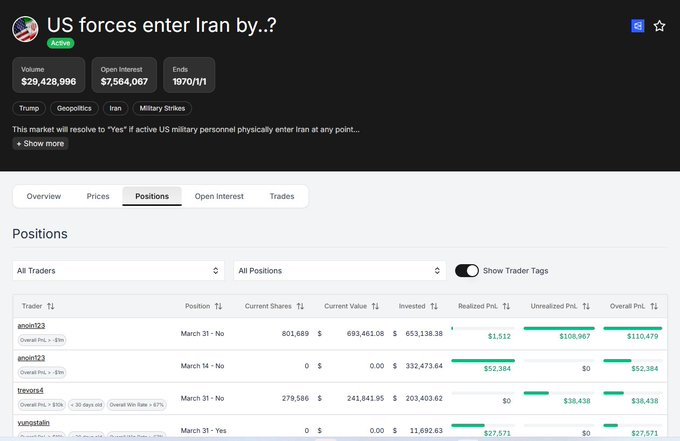Open the Prices tab
This screenshot has height=441, width=680.
[98, 196]
